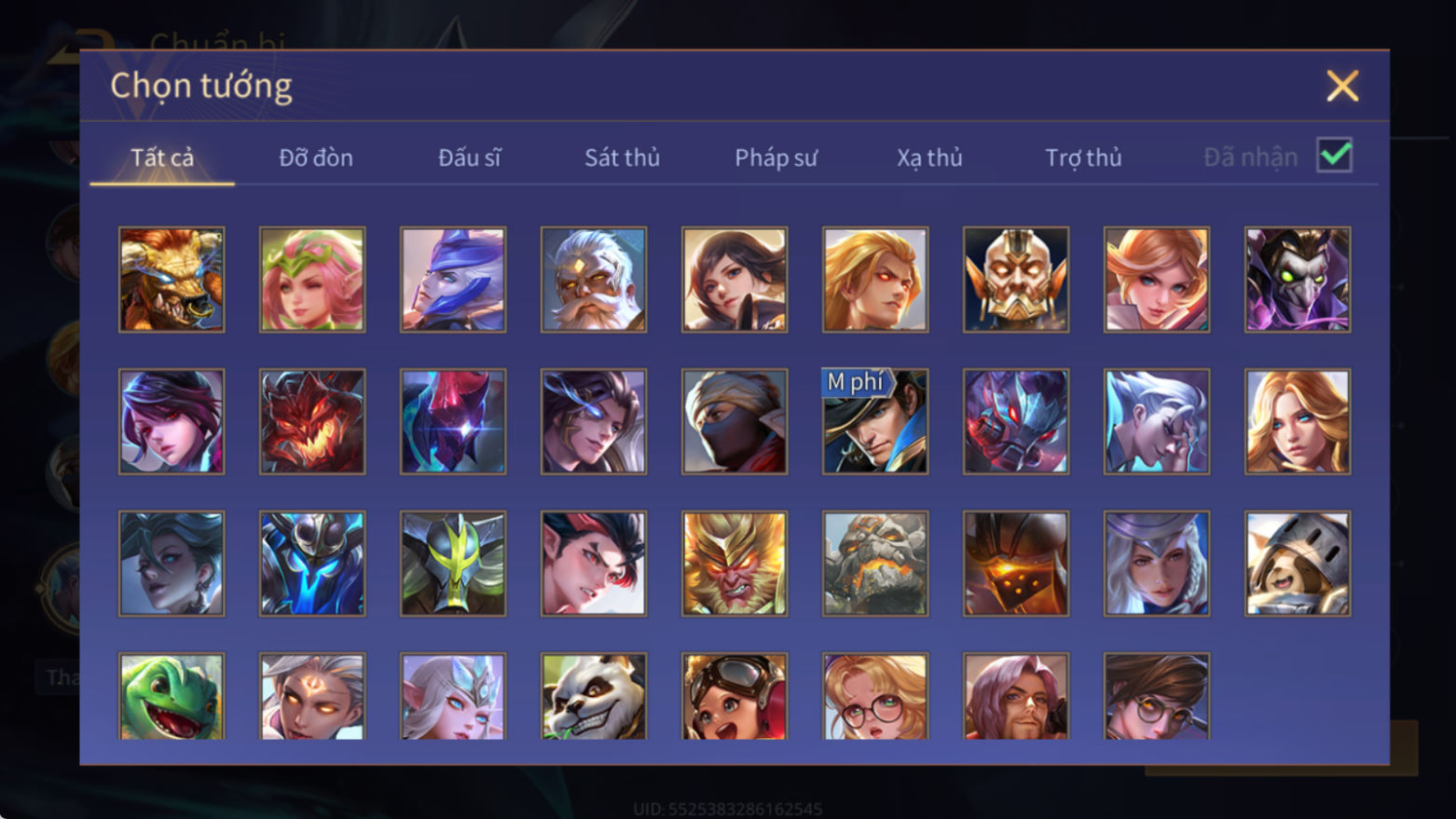
Task: Select the monkey king hero portrait
Action: click(735, 563)
